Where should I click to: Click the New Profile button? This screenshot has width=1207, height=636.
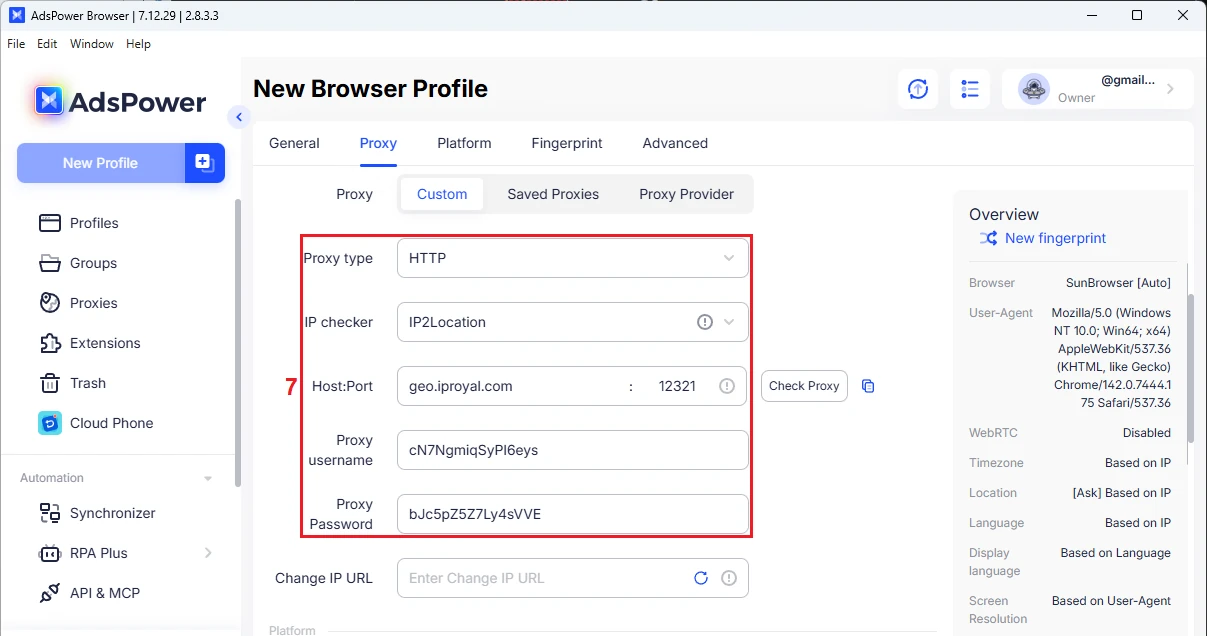100,163
